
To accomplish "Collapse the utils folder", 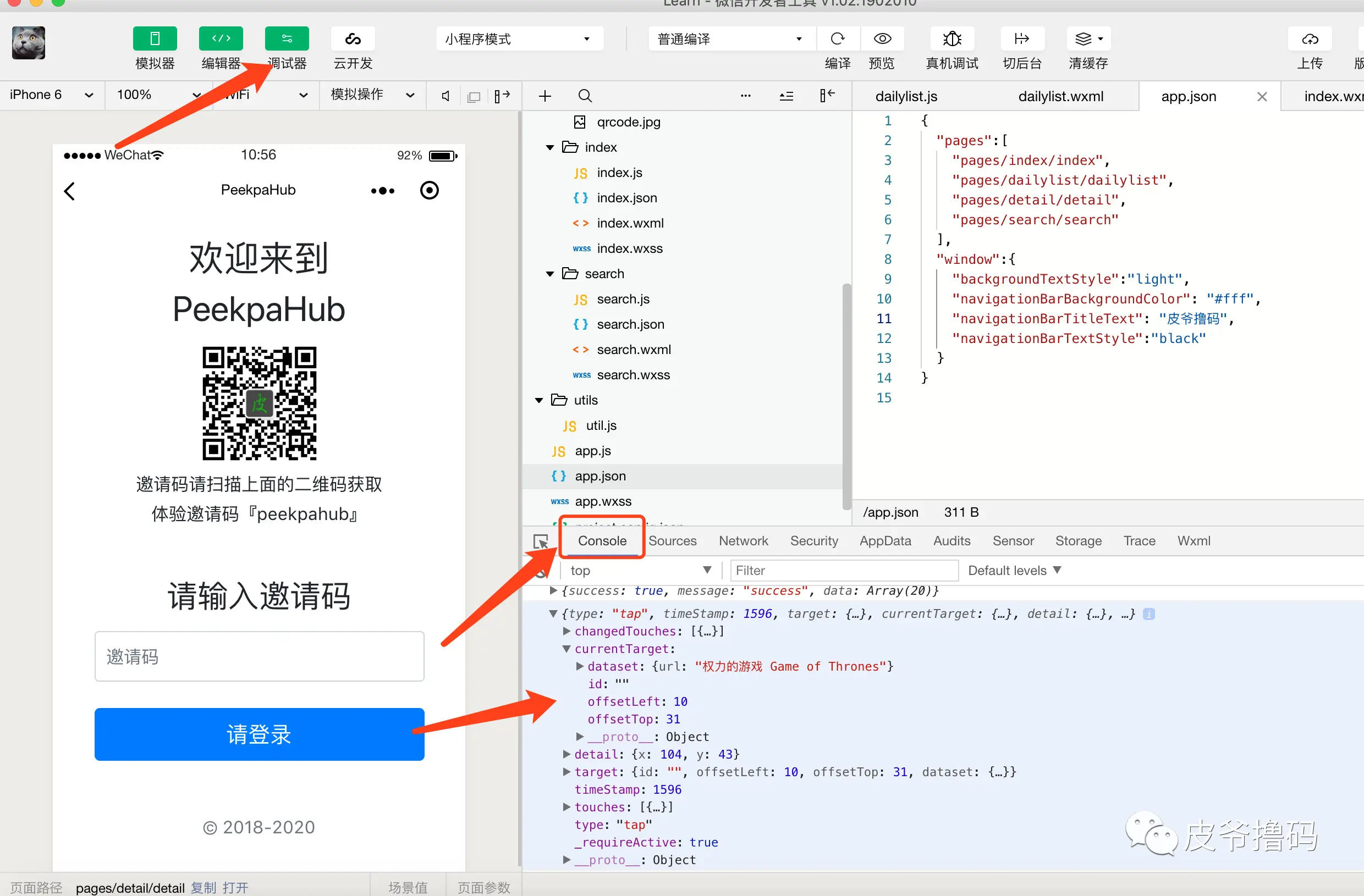I will tap(538, 400).
